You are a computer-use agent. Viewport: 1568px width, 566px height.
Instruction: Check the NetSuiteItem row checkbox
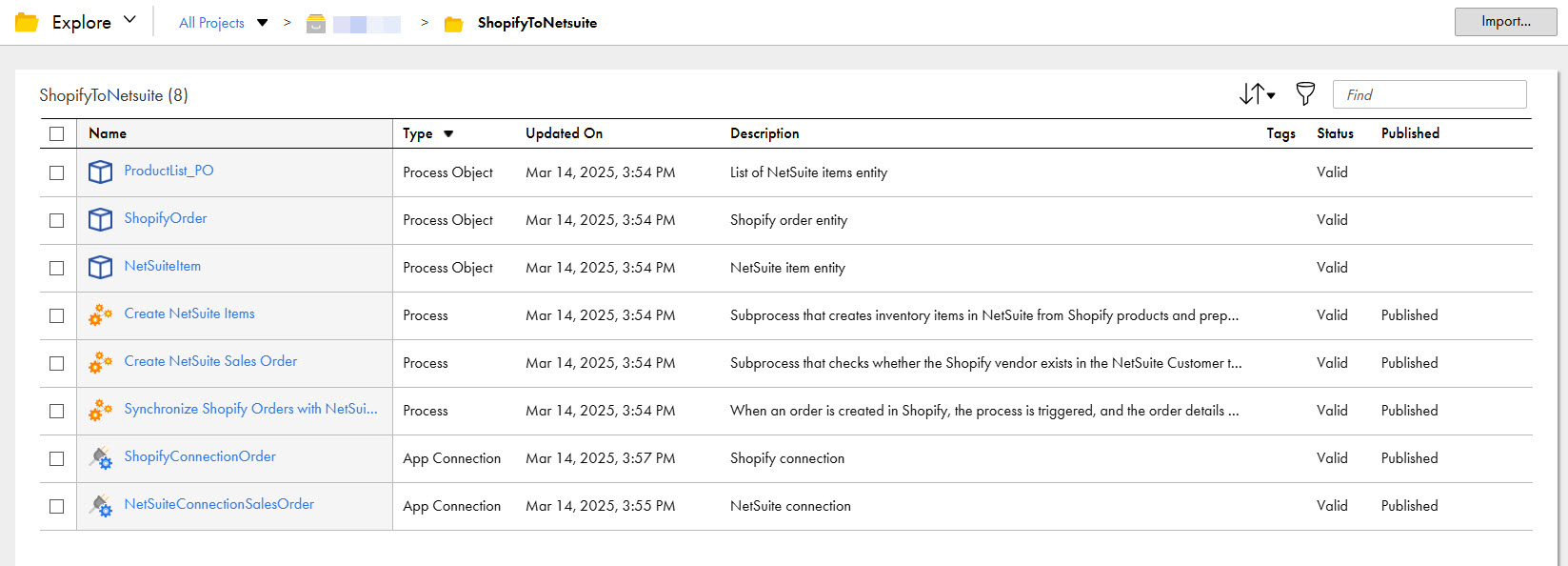57,268
